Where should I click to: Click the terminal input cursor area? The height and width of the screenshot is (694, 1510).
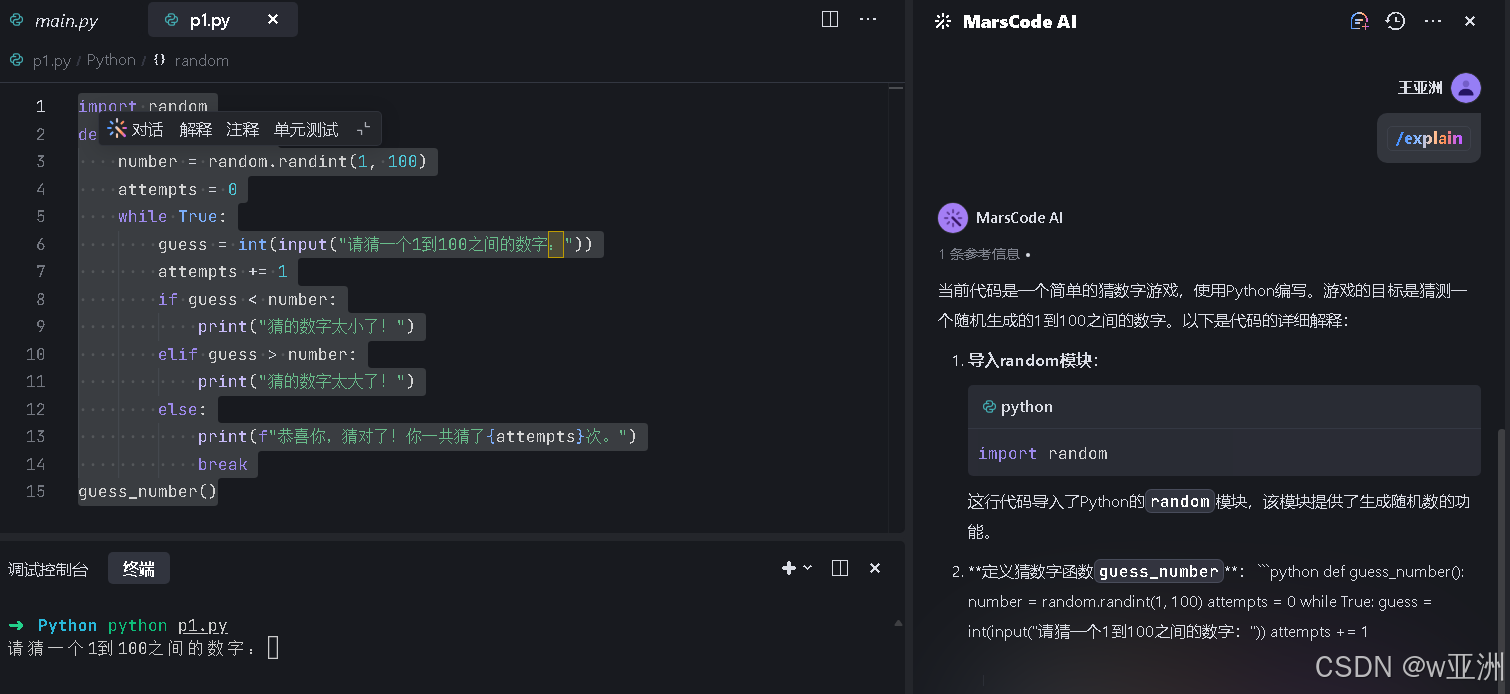tap(273, 648)
